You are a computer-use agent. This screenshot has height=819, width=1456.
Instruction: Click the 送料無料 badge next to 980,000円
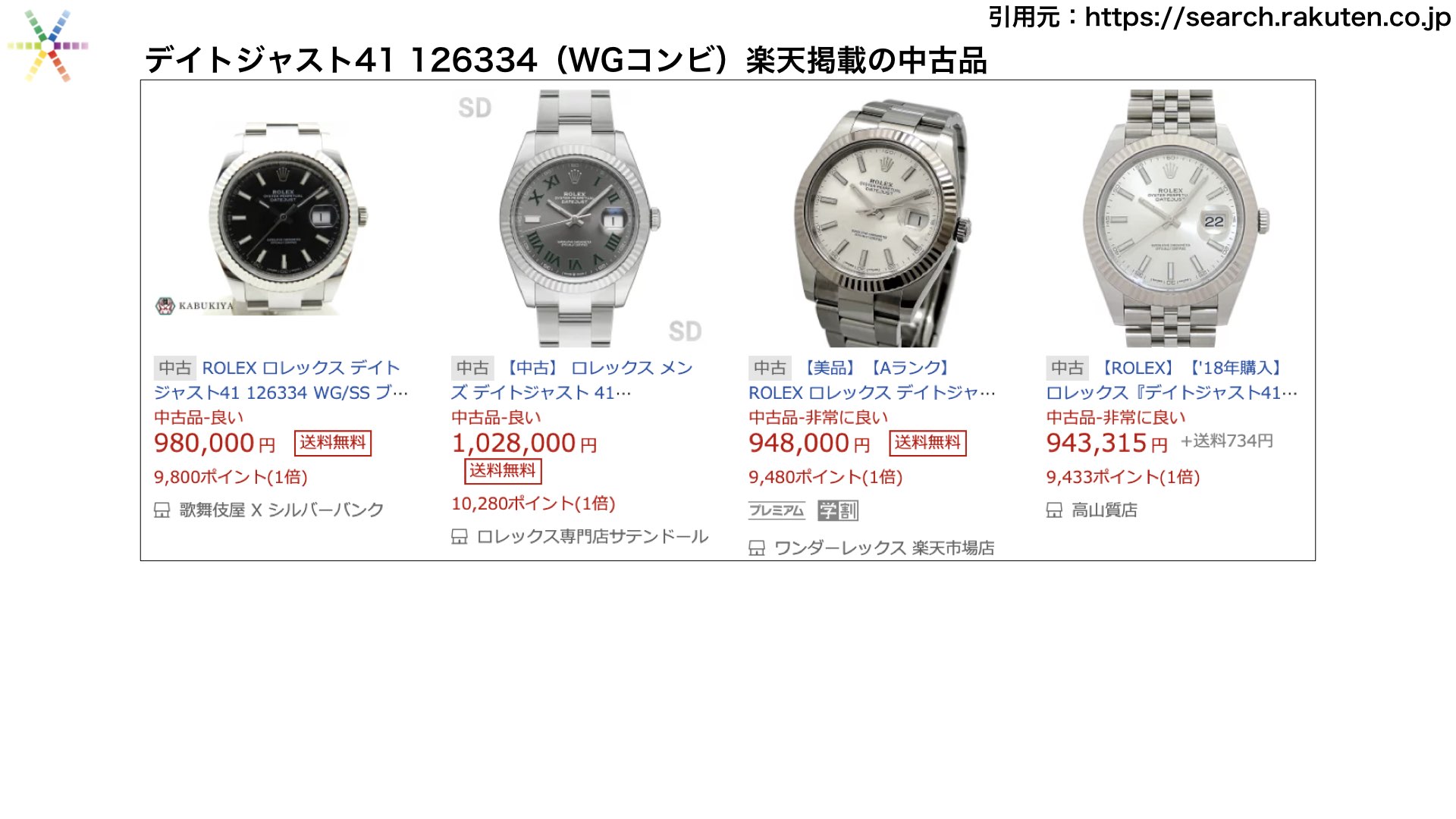[x=333, y=443]
